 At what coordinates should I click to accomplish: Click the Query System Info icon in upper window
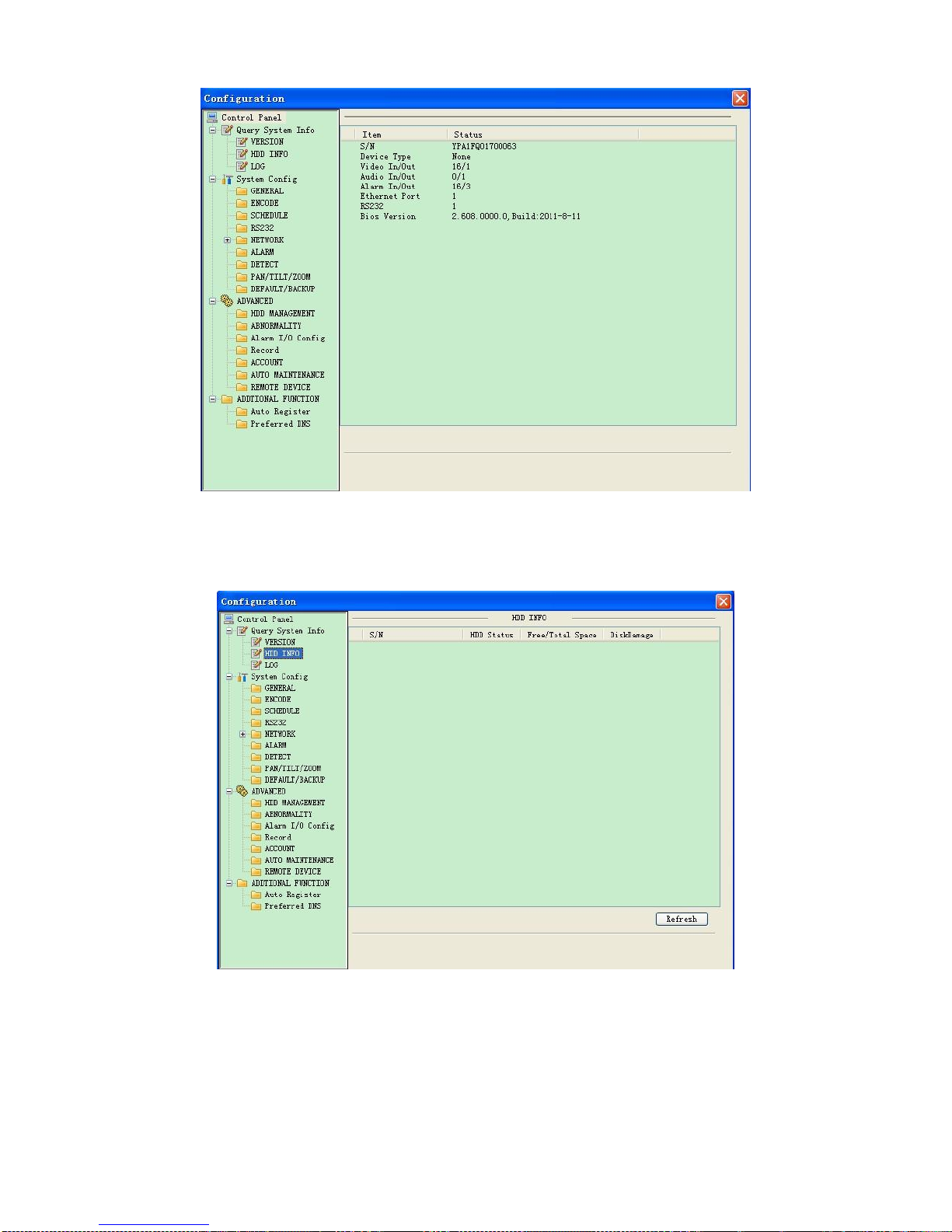tap(227, 130)
